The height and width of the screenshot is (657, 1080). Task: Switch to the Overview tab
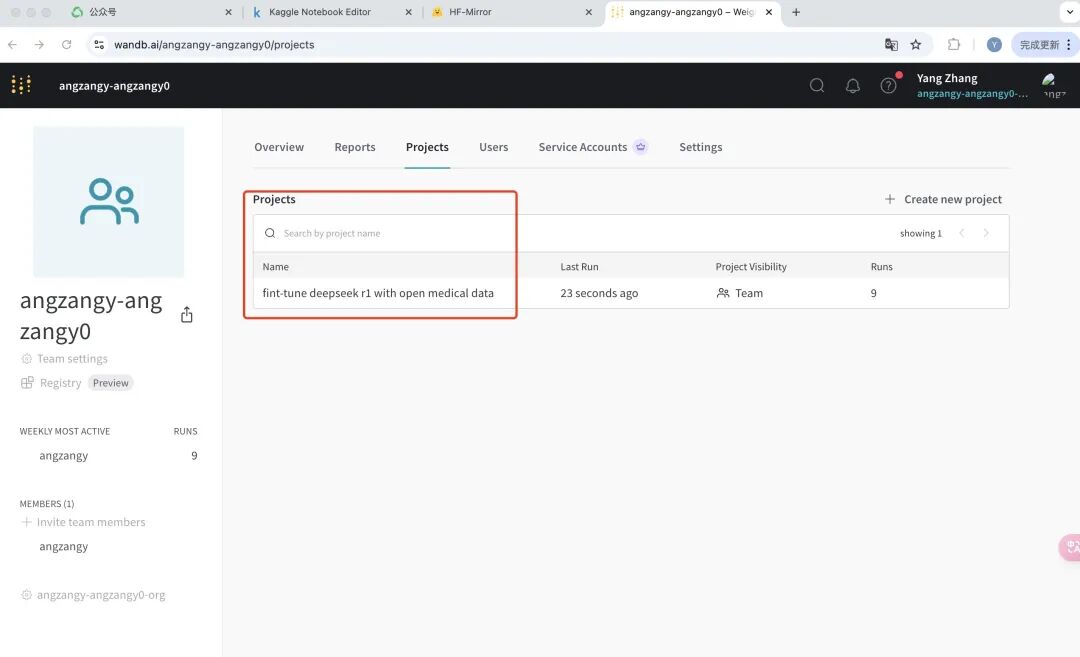[x=279, y=147]
